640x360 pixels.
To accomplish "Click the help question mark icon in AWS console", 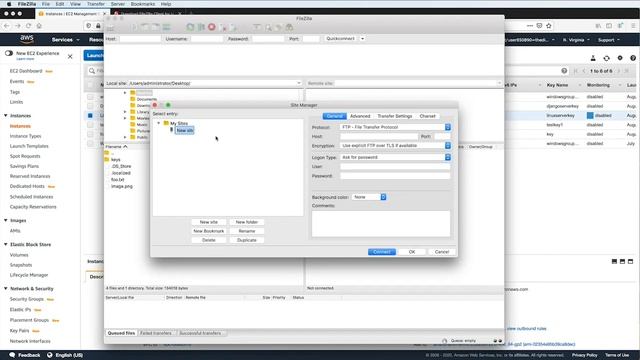I will pyautogui.click(x=633, y=58).
